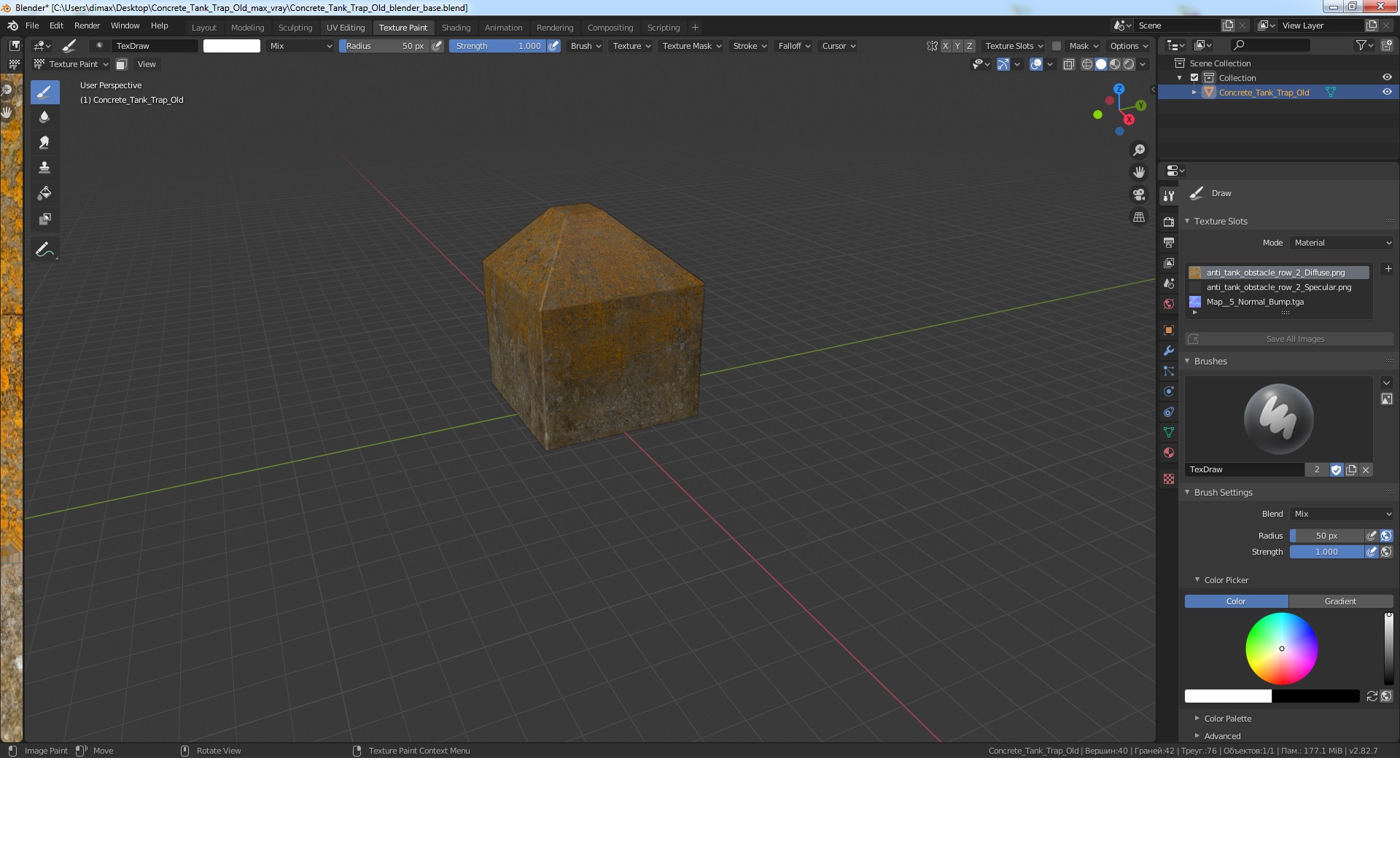Switch to the UV Editing workspace tab

tap(346, 28)
